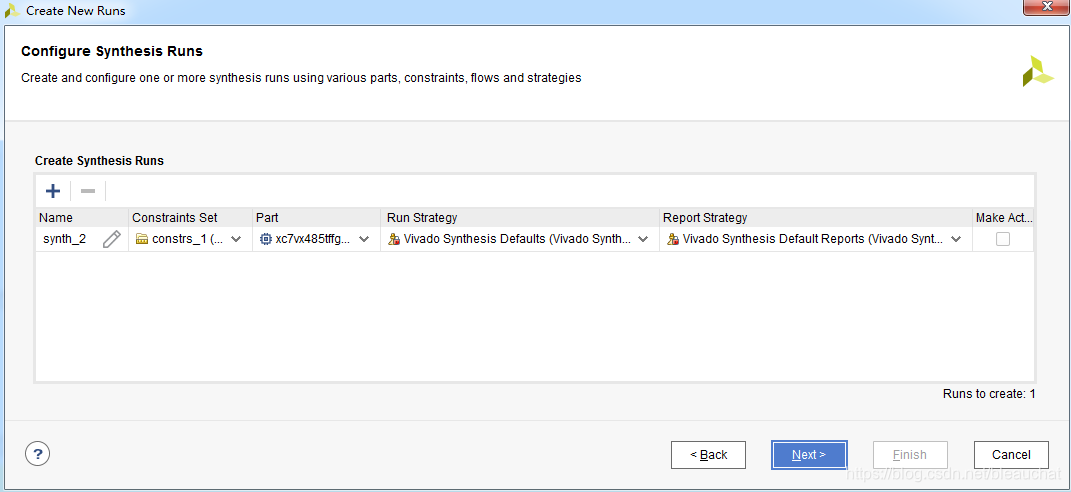The image size is (1071, 492).
Task: Click the constrs_1 constraints set value
Action: 187,239
